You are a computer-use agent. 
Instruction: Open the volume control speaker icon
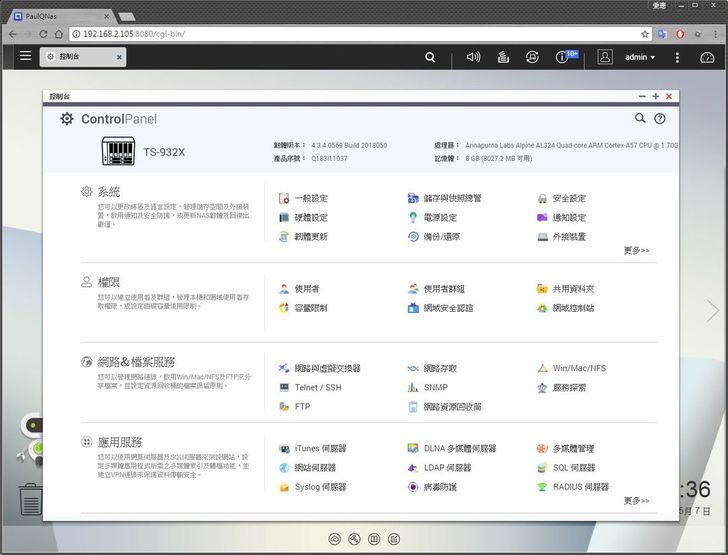(473, 57)
